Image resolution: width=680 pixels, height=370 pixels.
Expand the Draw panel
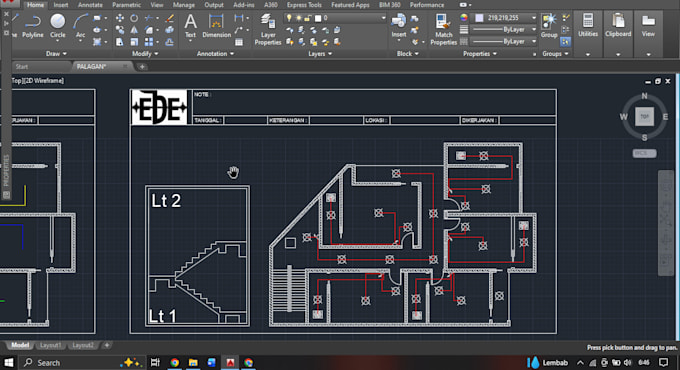point(56,54)
